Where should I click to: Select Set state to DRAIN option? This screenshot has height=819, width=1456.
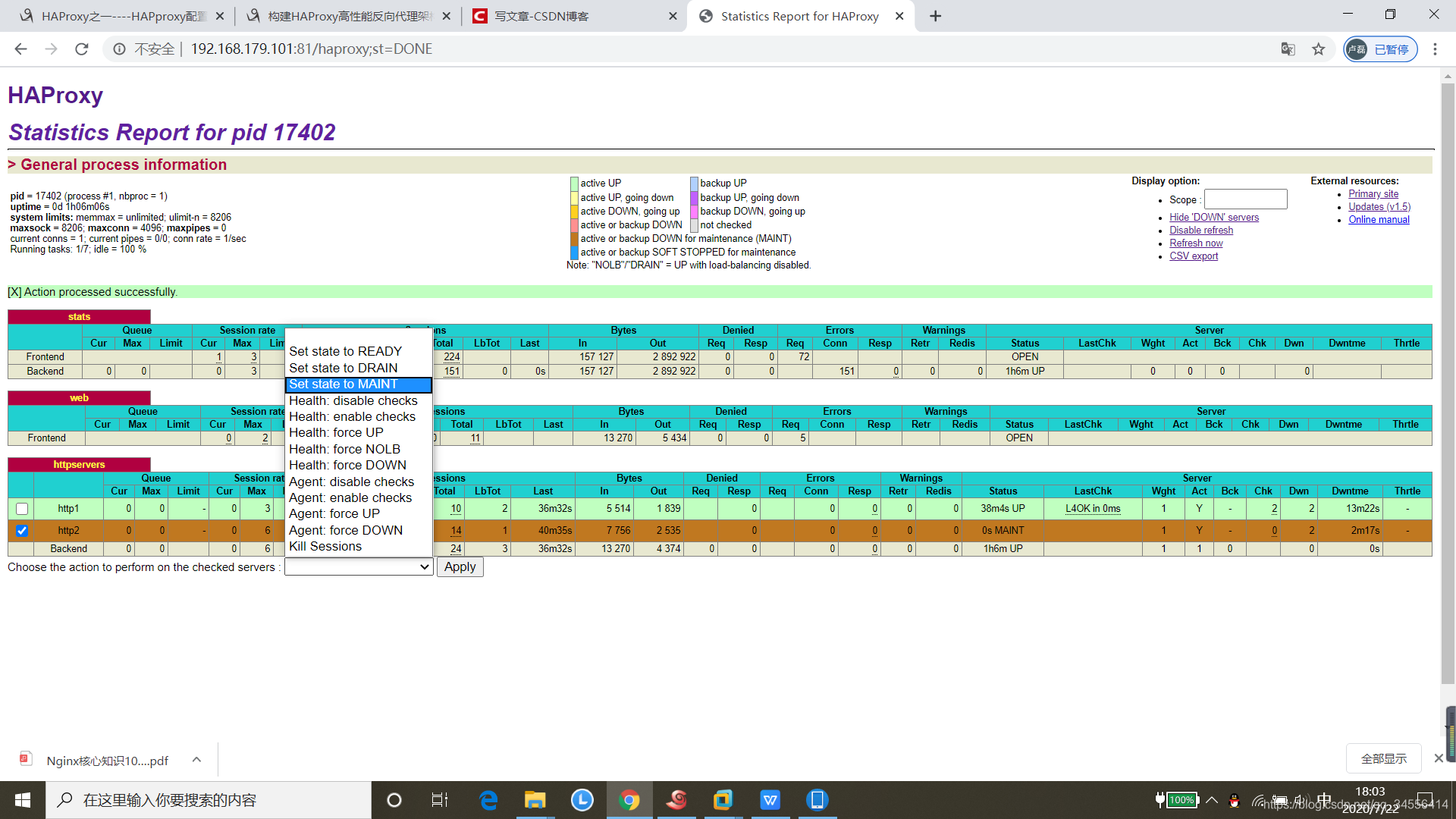(343, 368)
